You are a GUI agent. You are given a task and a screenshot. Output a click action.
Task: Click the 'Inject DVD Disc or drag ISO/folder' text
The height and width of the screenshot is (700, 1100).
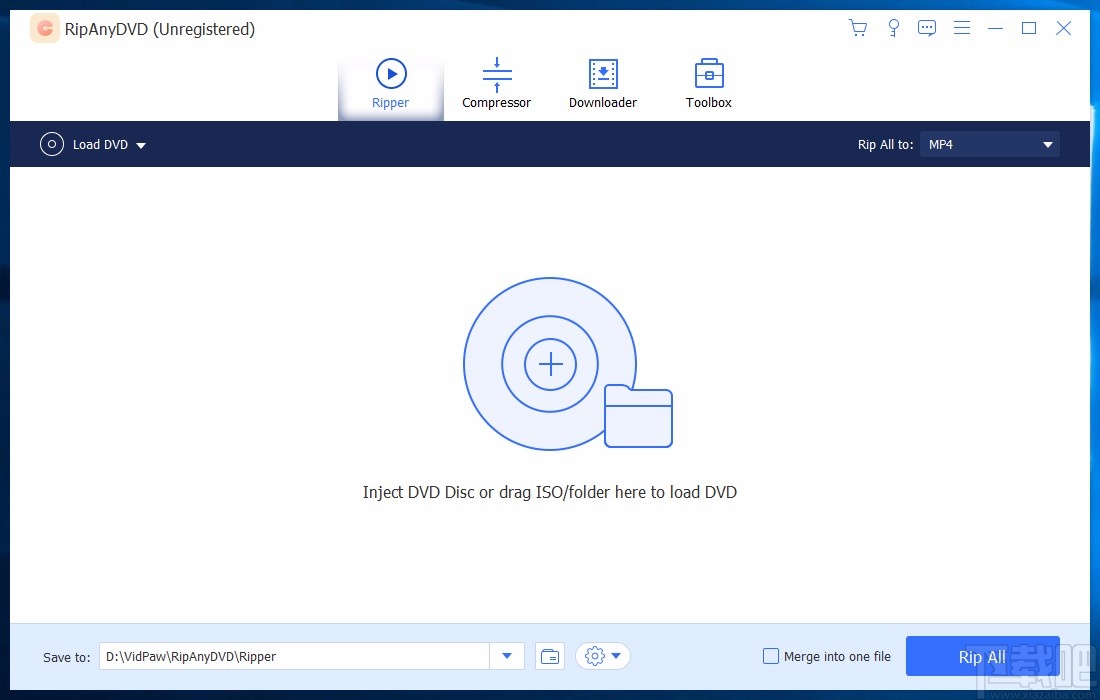tap(550, 492)
